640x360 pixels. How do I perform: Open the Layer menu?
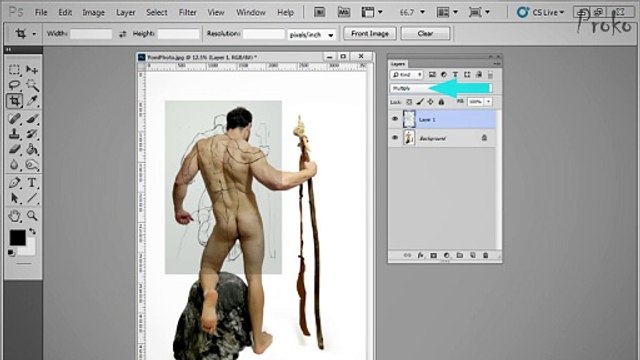pos(126,13)
